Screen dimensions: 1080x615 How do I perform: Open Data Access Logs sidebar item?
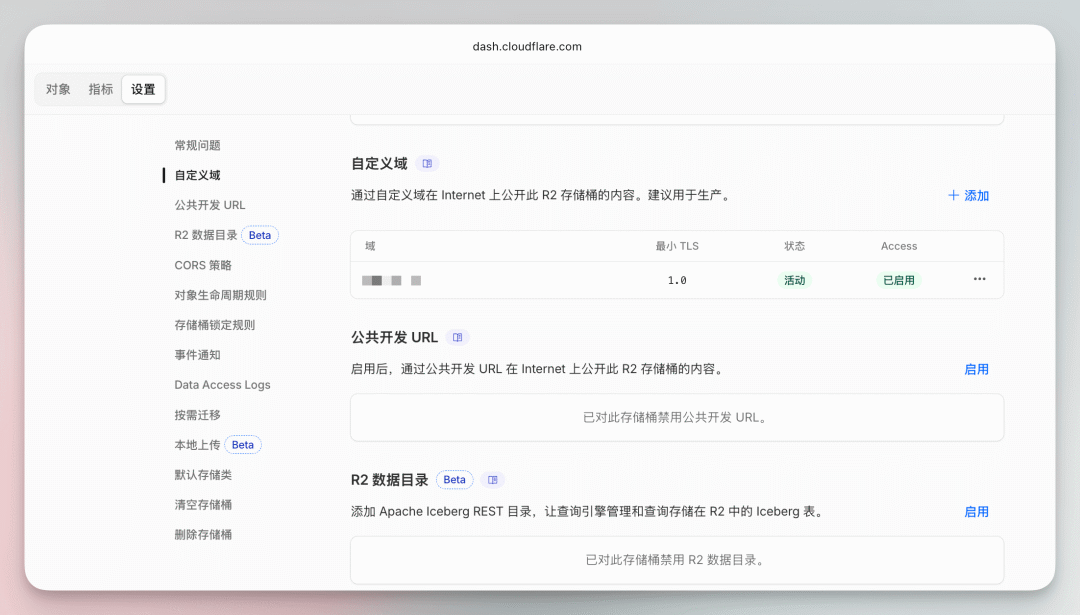(222, 385)
